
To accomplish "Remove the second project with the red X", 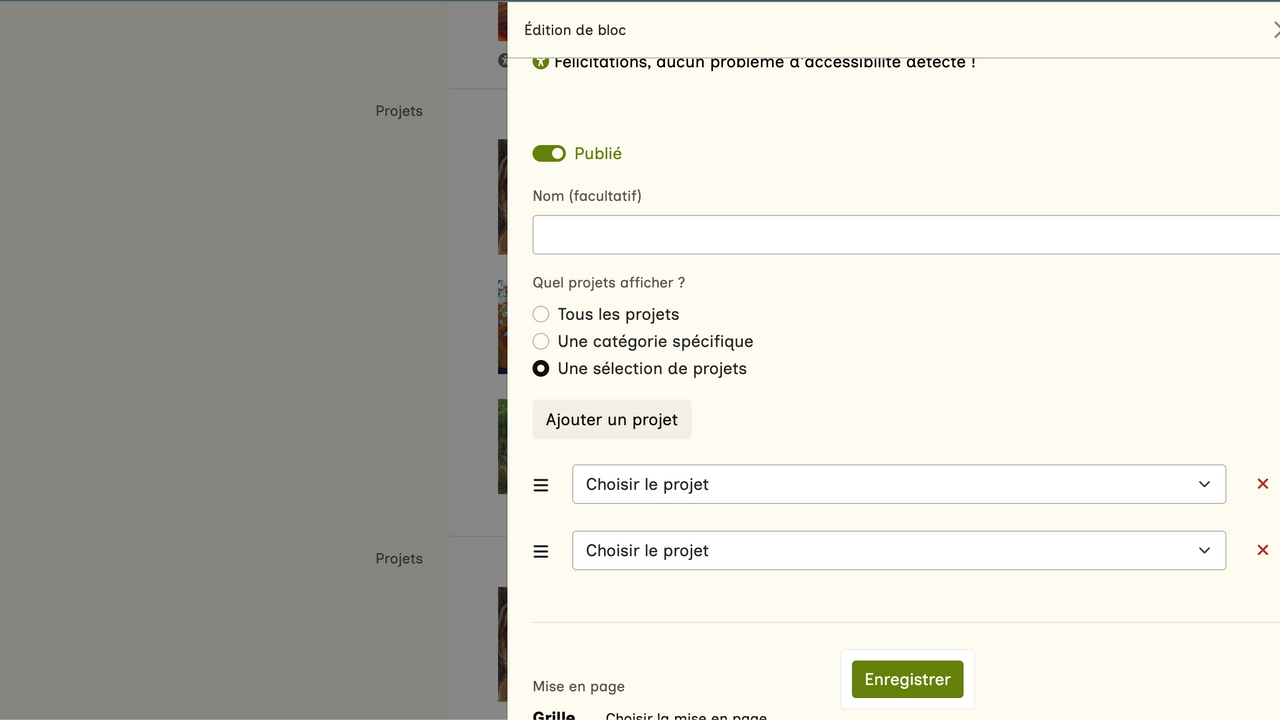I will (x=1262, y=550).
